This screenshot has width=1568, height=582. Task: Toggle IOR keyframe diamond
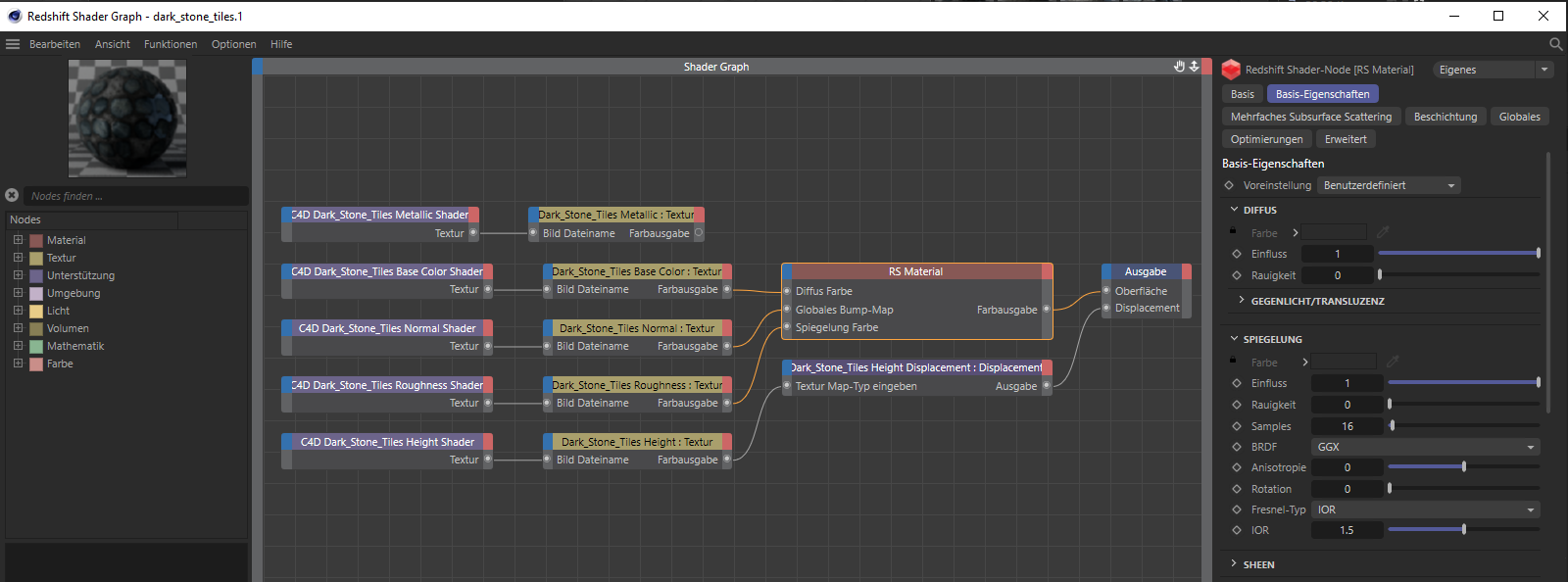(1237, 530)
